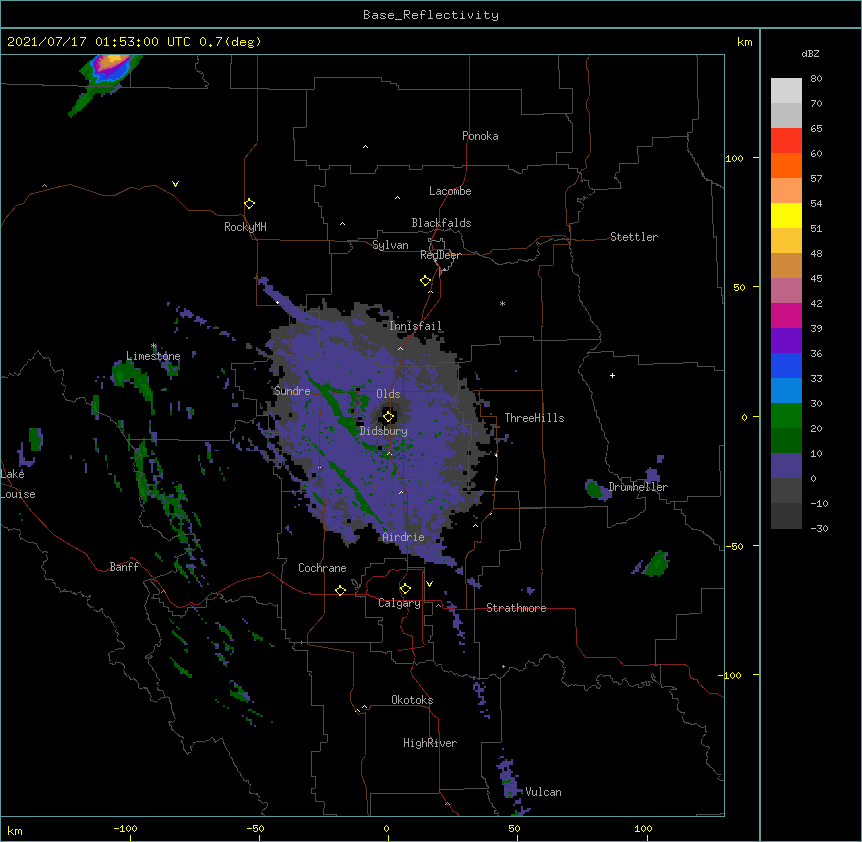Click the Innisfail city label

416,326
